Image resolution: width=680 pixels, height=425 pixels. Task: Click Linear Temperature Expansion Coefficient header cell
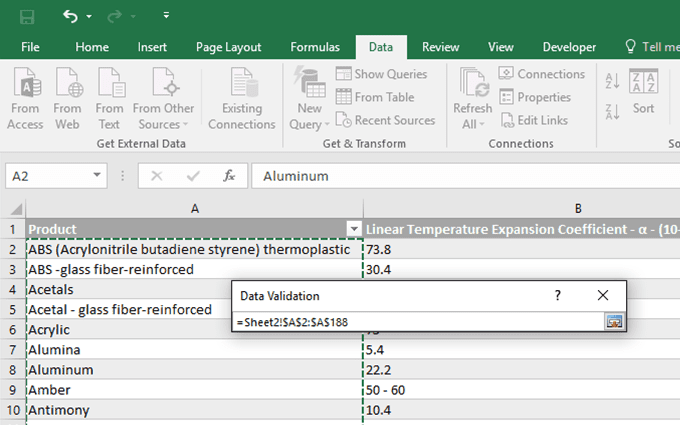[522, 229]
